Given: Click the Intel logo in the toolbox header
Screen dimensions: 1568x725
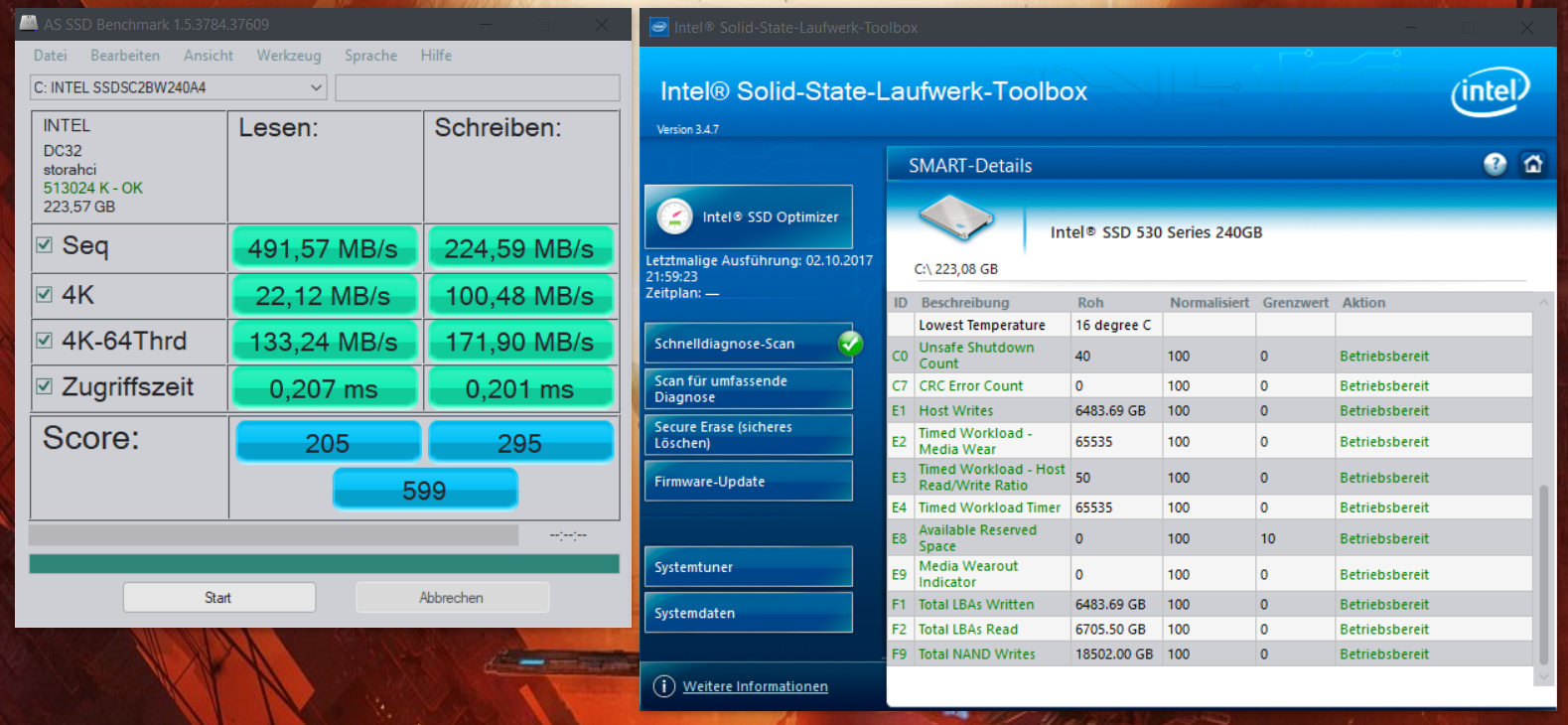Looking at the screenshot, I should pos(1490,92).
